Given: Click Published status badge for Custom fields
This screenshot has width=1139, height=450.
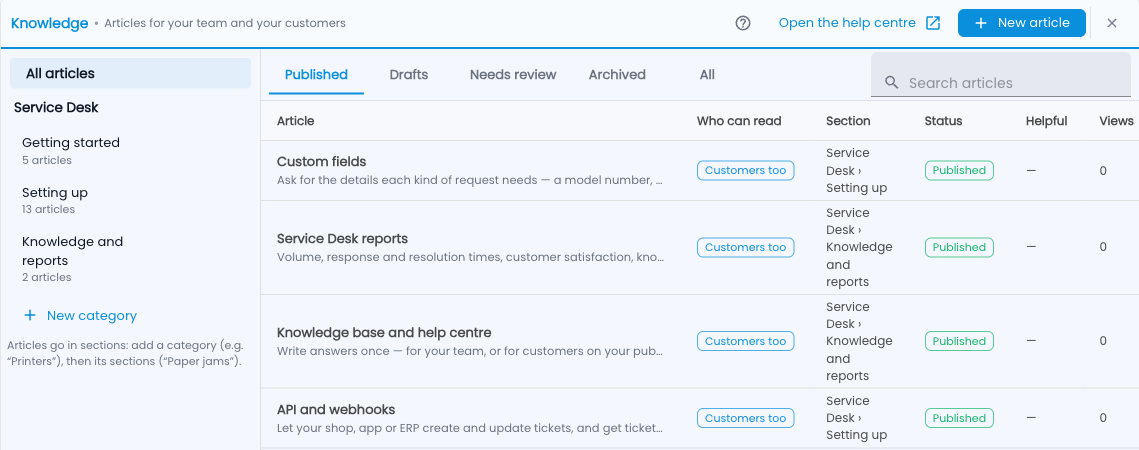Looking at the screenshot, I should pos(959,170).
